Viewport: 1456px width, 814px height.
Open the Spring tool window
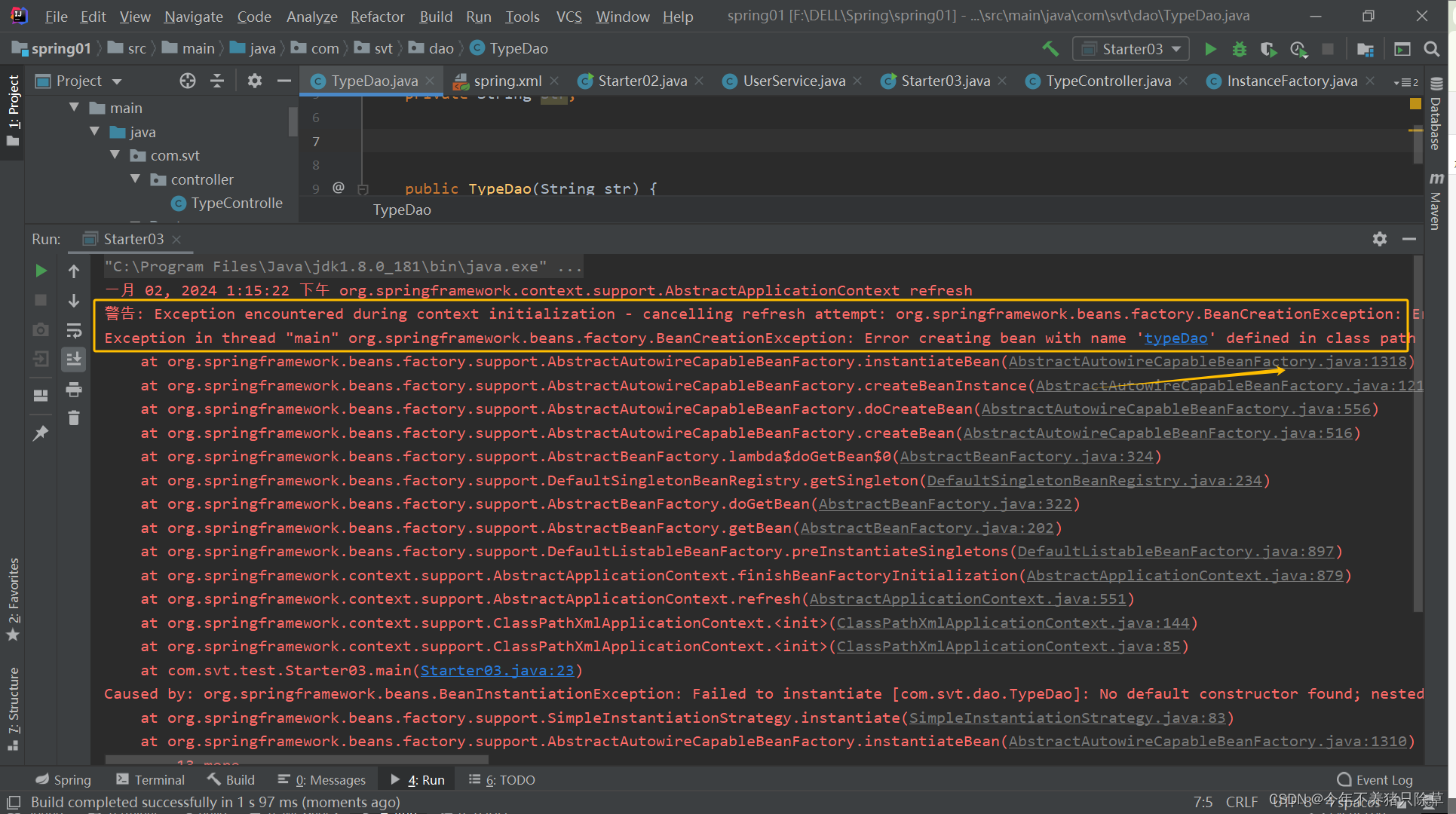pyautogui.click(x=63, y=779)
